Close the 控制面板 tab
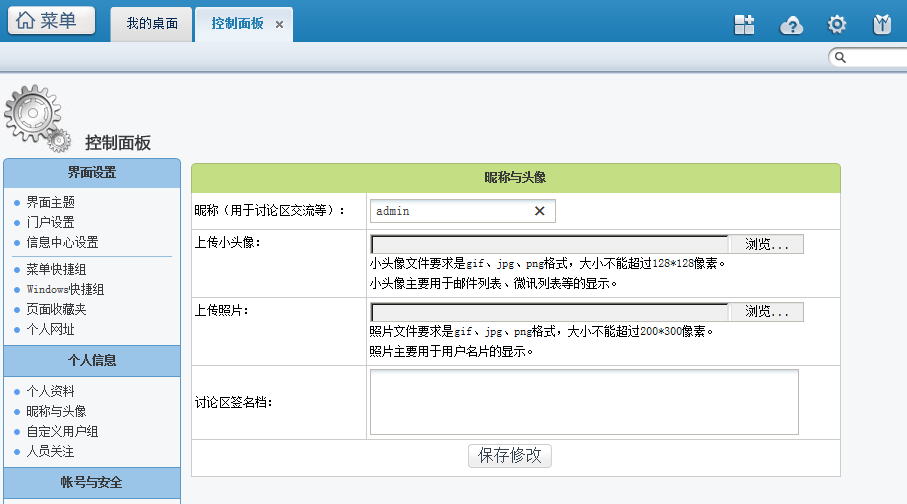Screen dimensions: 907x504 pos(279,24)
